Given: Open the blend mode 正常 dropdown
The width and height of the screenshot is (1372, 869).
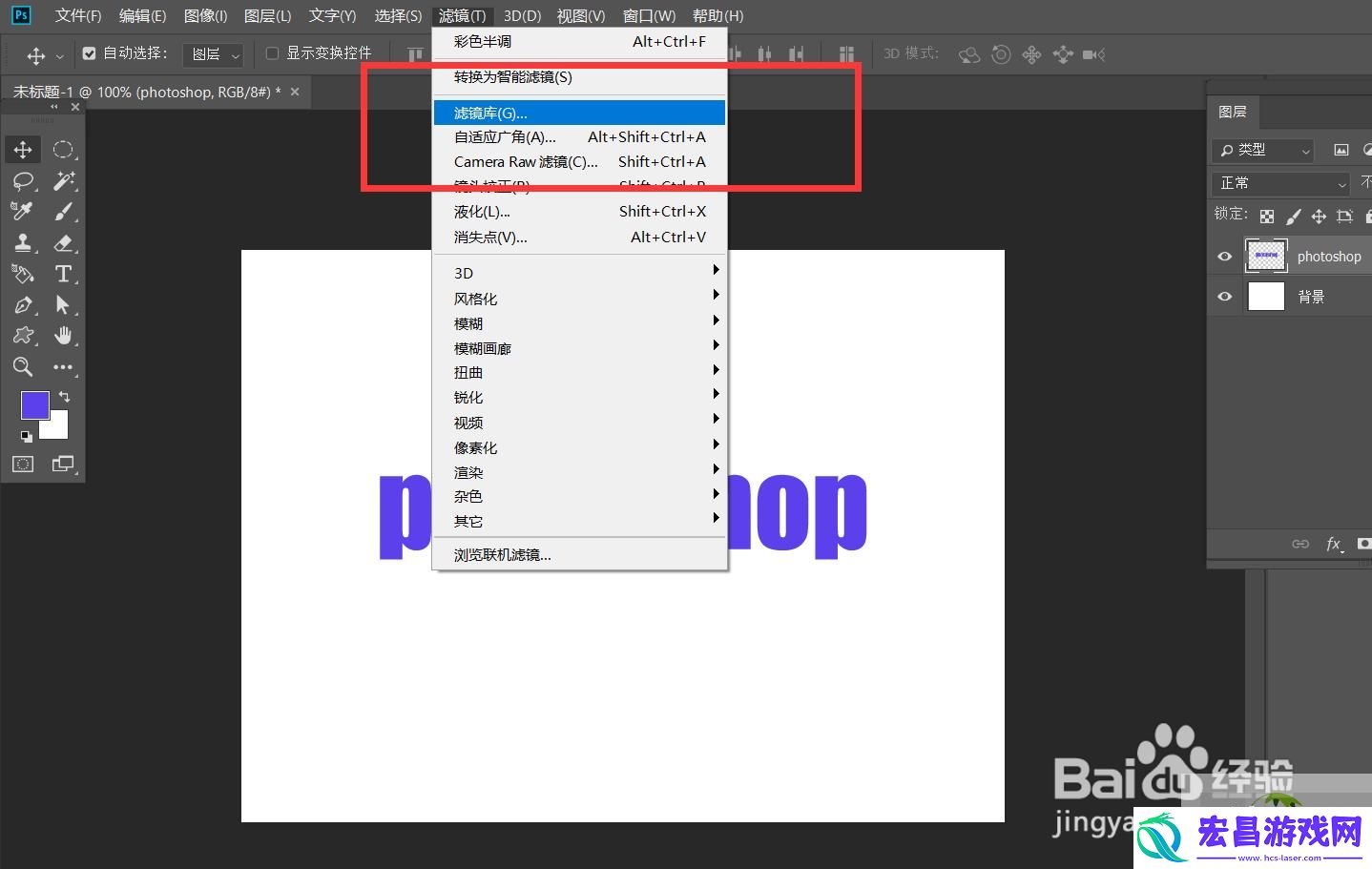Looking at the screenshot, I should pyautogui.click(x=1281, y=183).
